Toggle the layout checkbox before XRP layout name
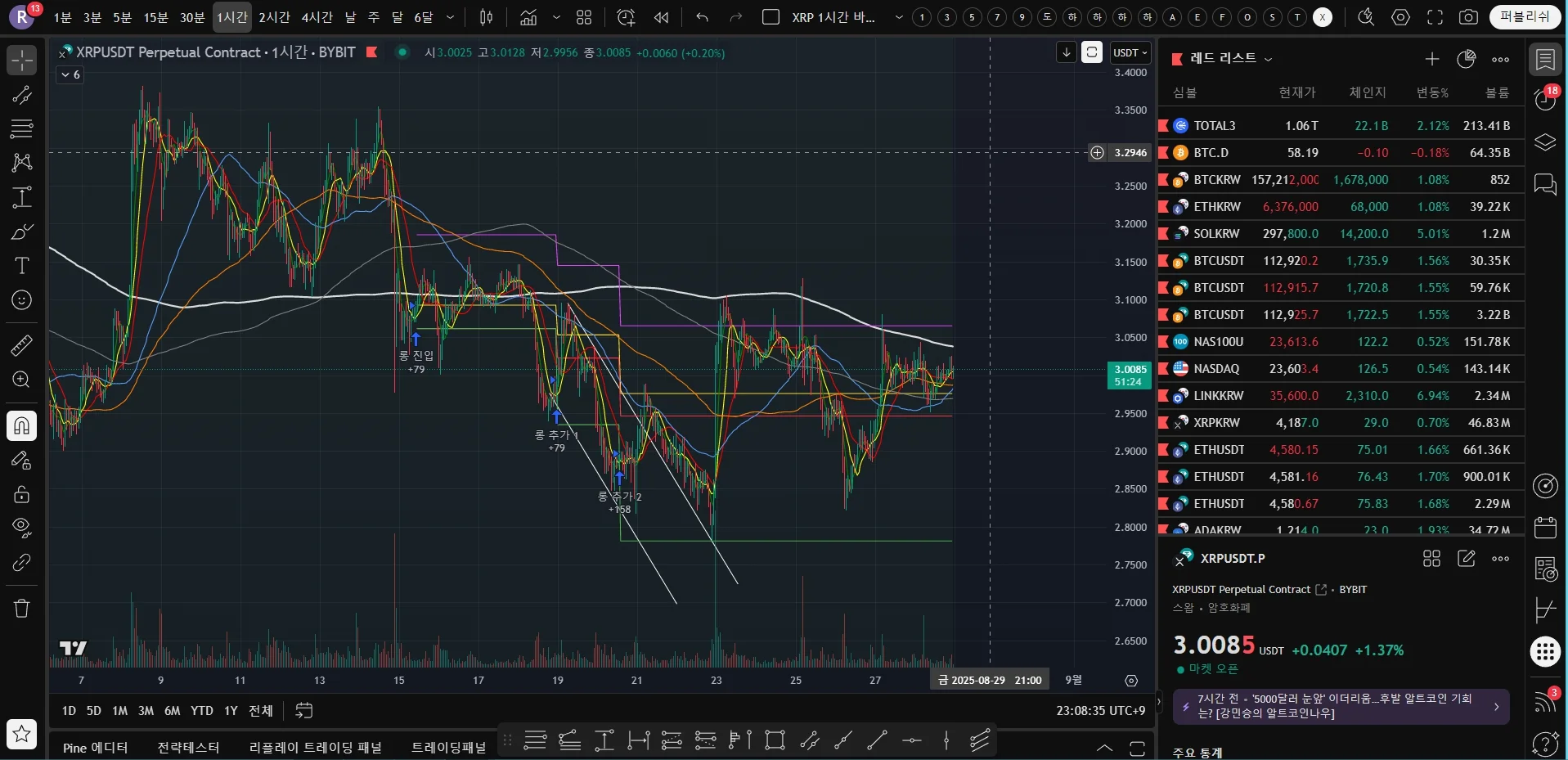The image size is (1568, 760). point(771,17)
